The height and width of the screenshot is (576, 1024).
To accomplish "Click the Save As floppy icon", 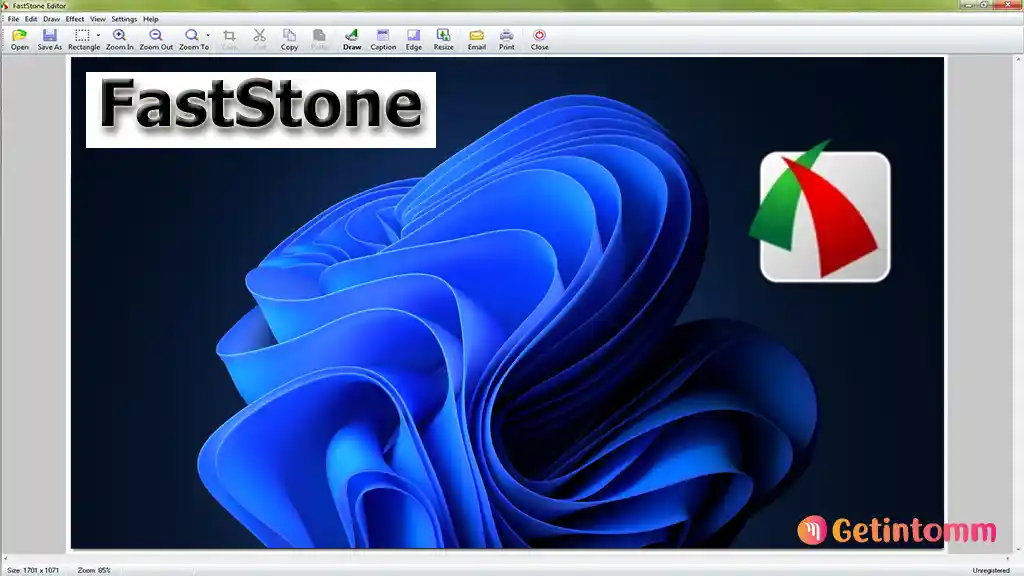I will 50,35.
